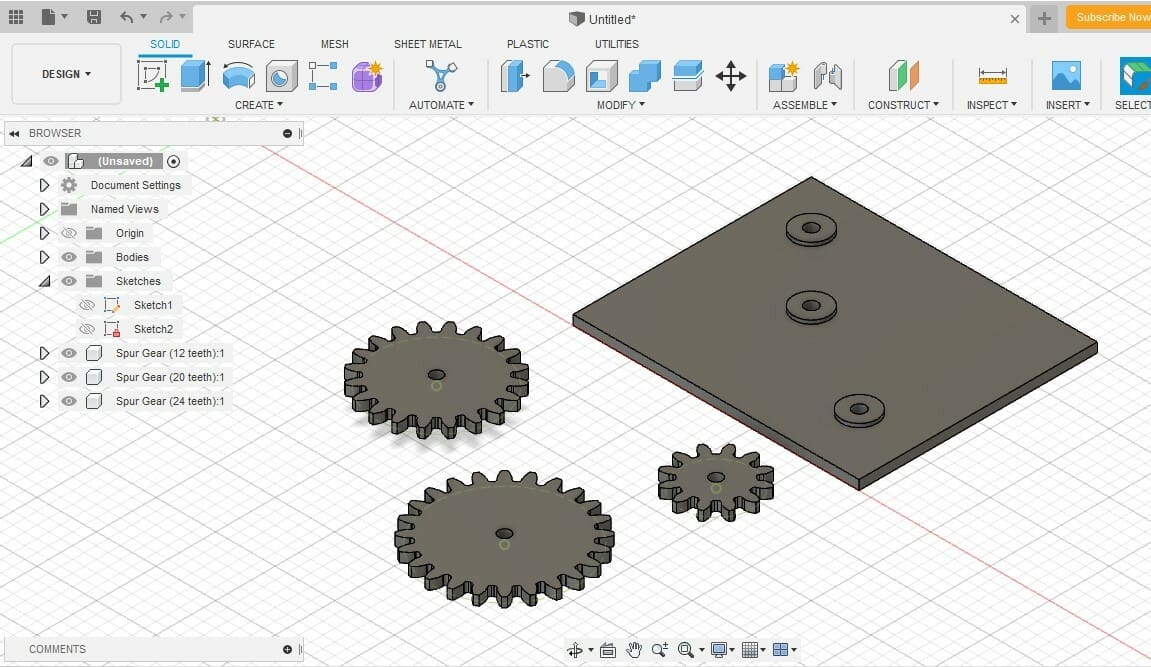This screenshot has height=667, width=1151.
Task: Expand Spur Gear (24 teeth):1 component
Action: tap(44, 401)
